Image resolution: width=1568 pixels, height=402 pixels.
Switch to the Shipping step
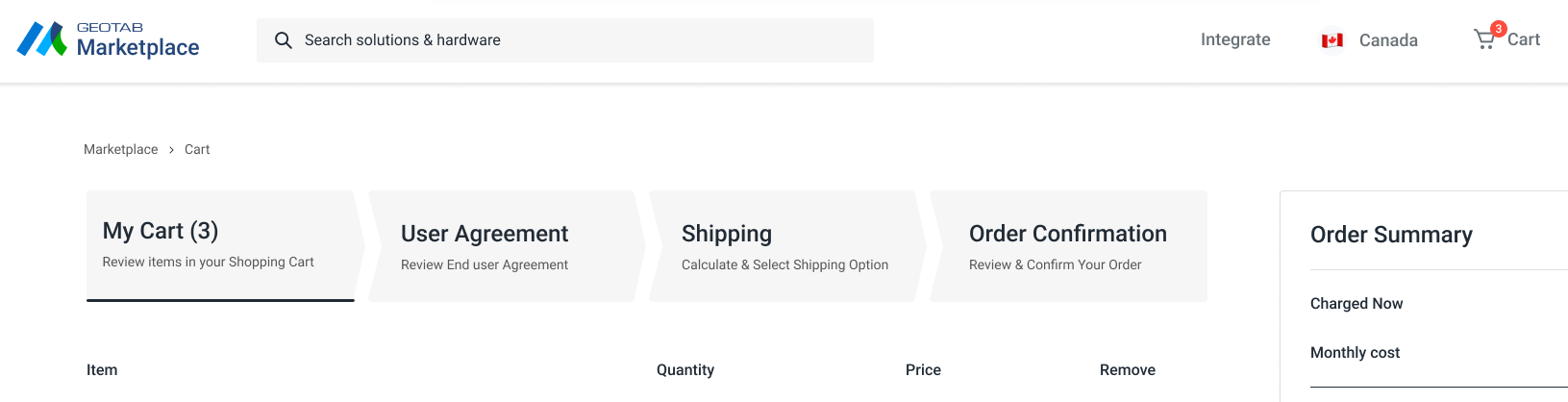(783, 246)
